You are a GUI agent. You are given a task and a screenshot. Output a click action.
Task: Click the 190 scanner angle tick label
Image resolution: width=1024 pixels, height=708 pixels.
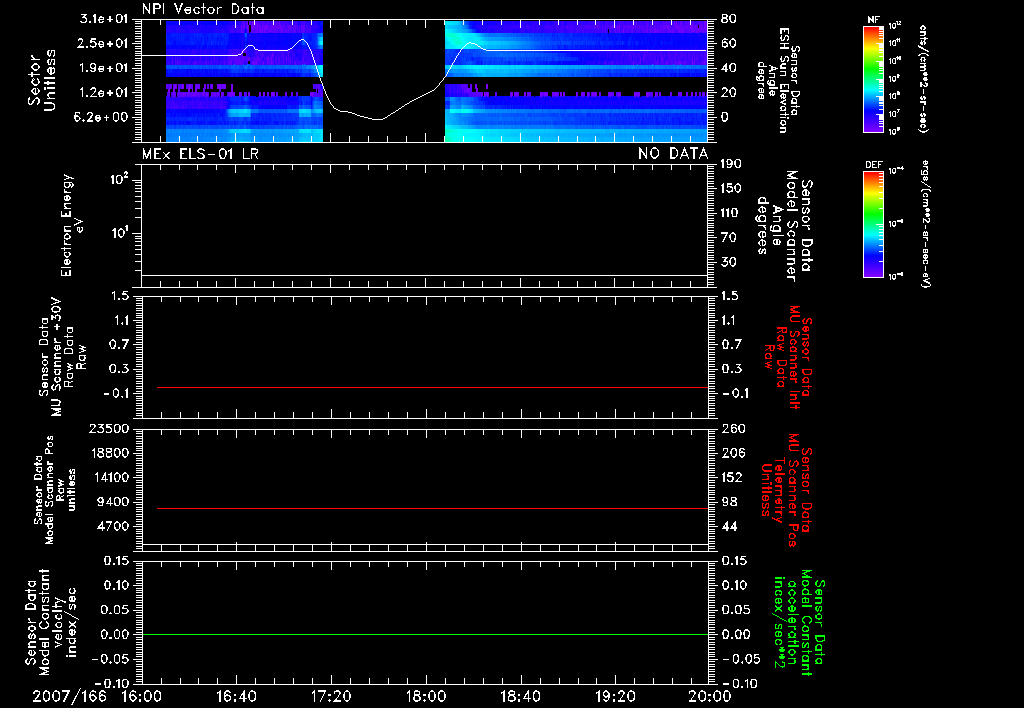click(x=731, y=164)
